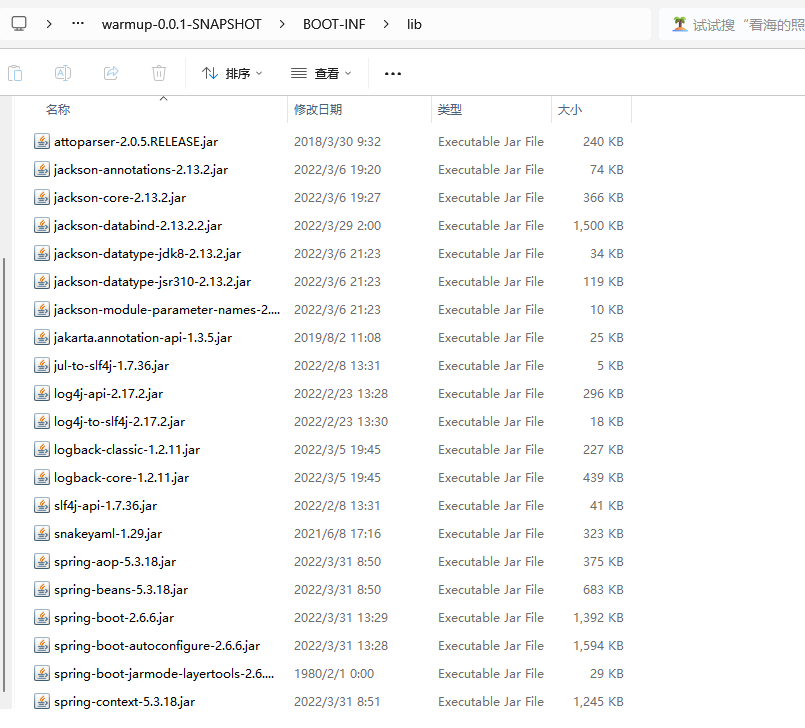Click the lib breadcrumb segment
The image size is (805, 728).
coord(414,24)
